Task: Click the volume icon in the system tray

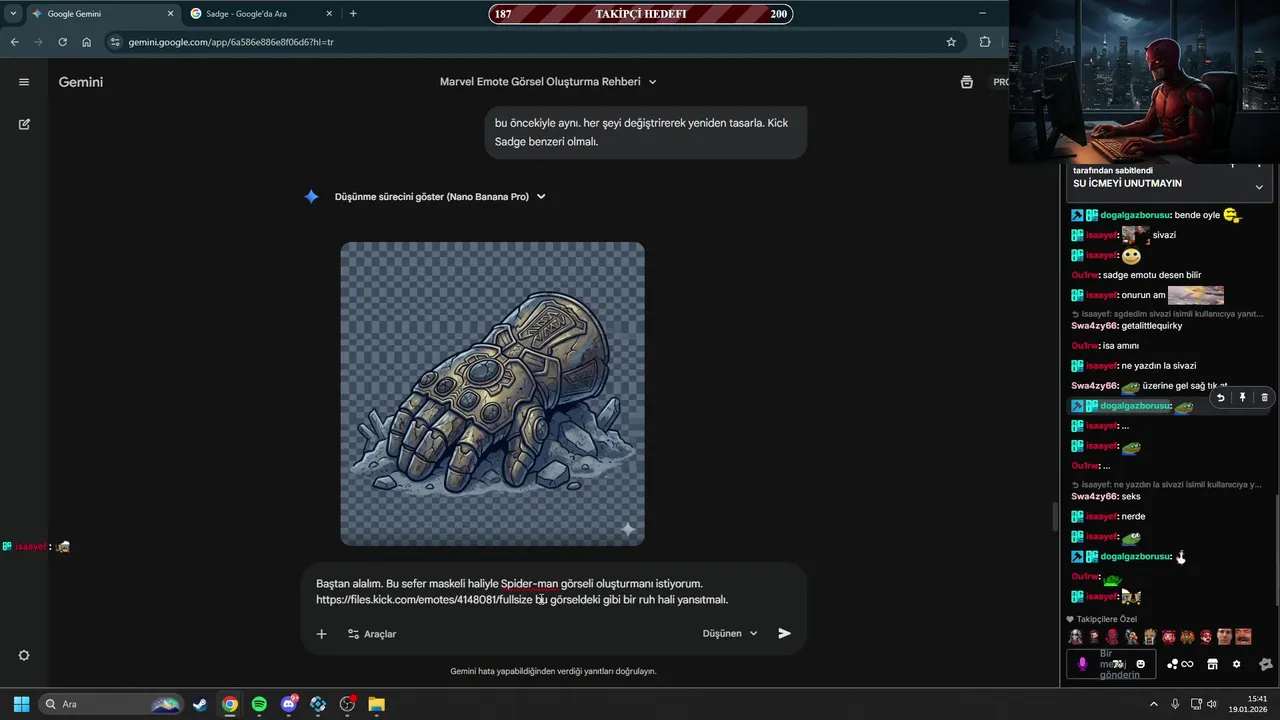Action: (x=1211, y=704)
